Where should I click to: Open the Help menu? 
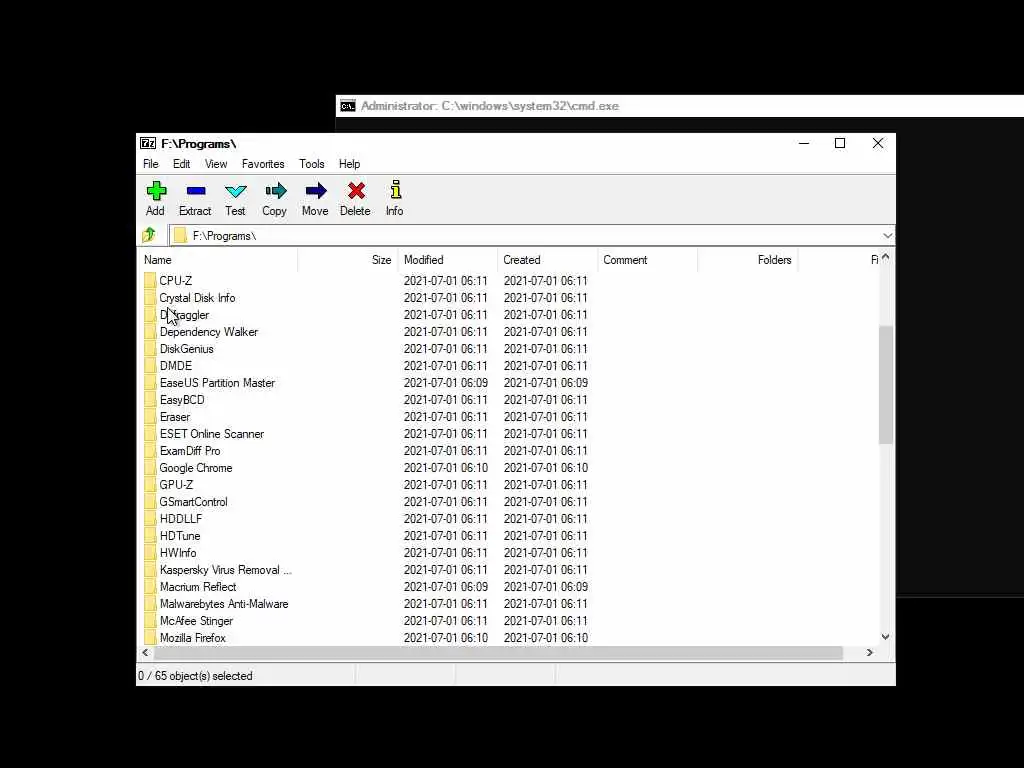pyautogui.click(x=349, y=164)
